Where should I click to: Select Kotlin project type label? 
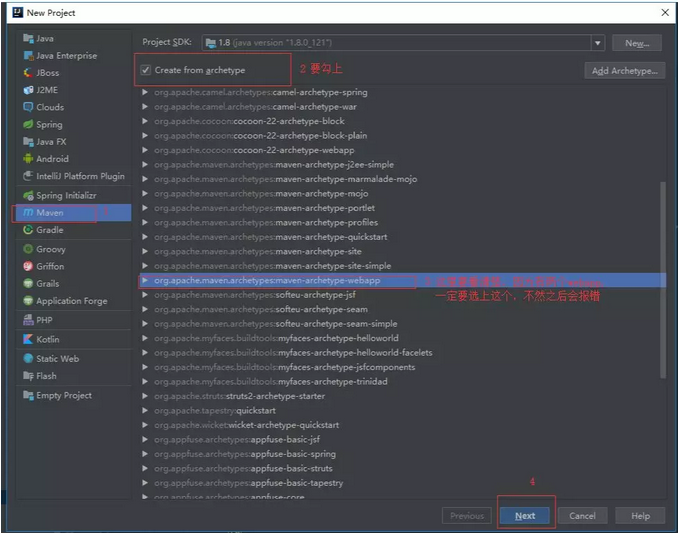48,339
